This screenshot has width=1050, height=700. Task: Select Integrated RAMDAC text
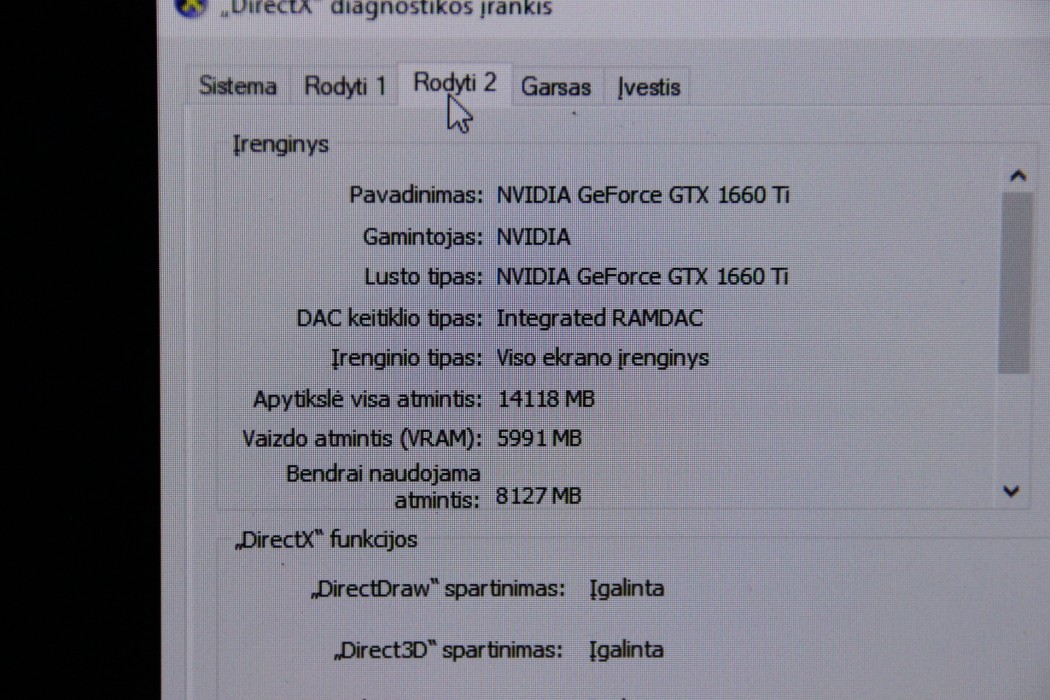point(599,318)
